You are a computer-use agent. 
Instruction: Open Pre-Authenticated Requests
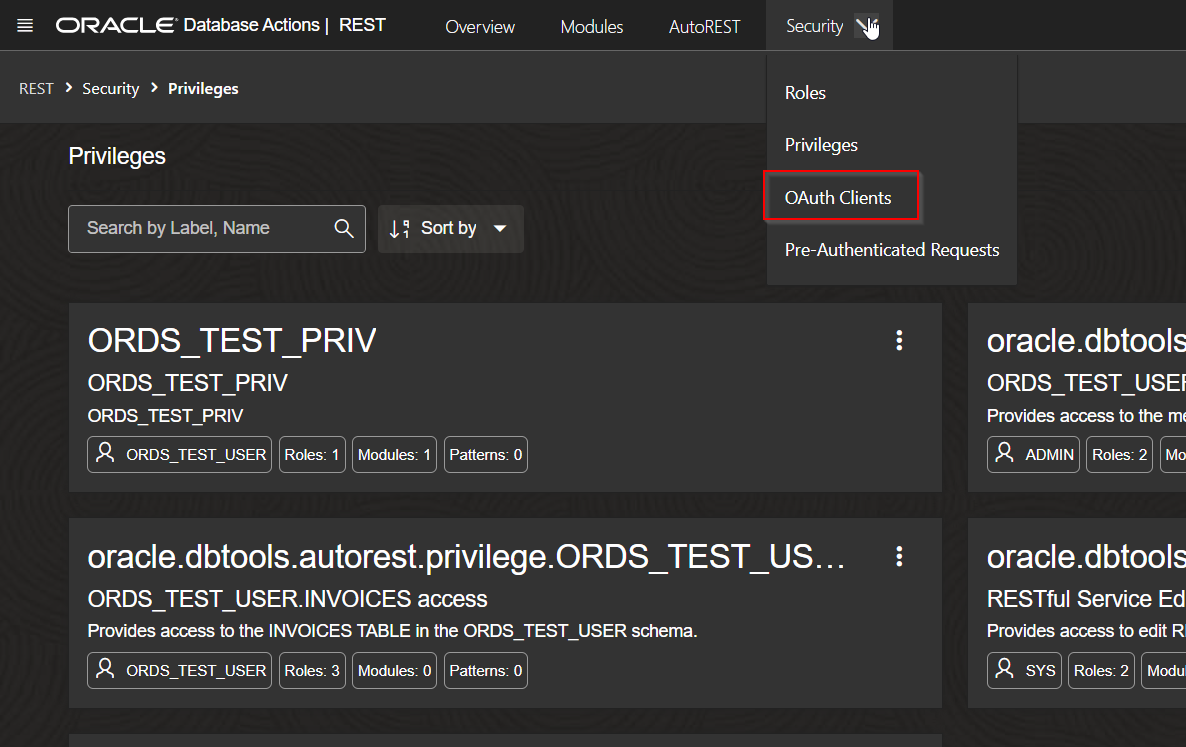coord(890,249)
